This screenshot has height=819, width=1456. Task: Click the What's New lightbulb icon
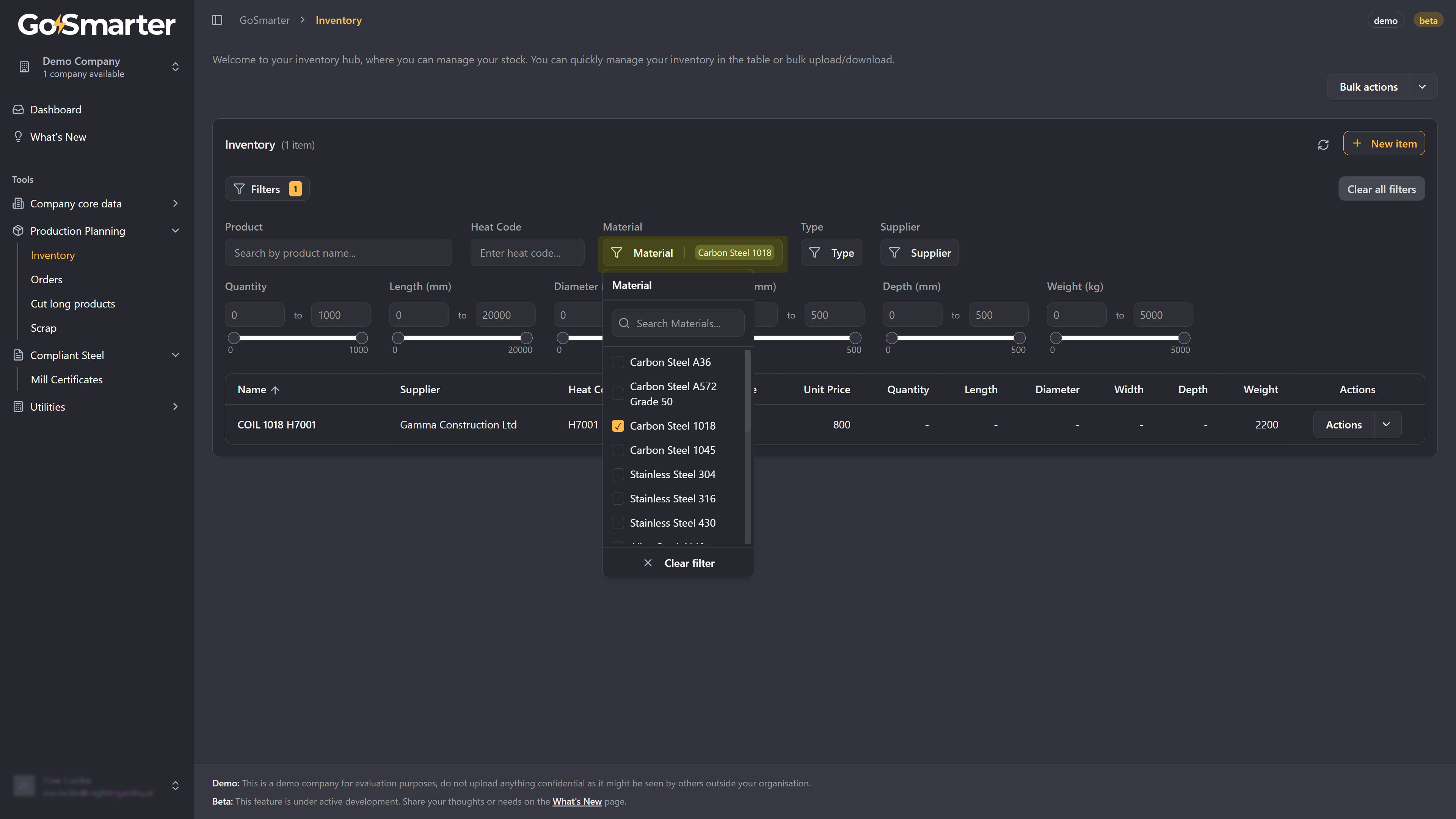pyautogui.click(x=18, y=137)
